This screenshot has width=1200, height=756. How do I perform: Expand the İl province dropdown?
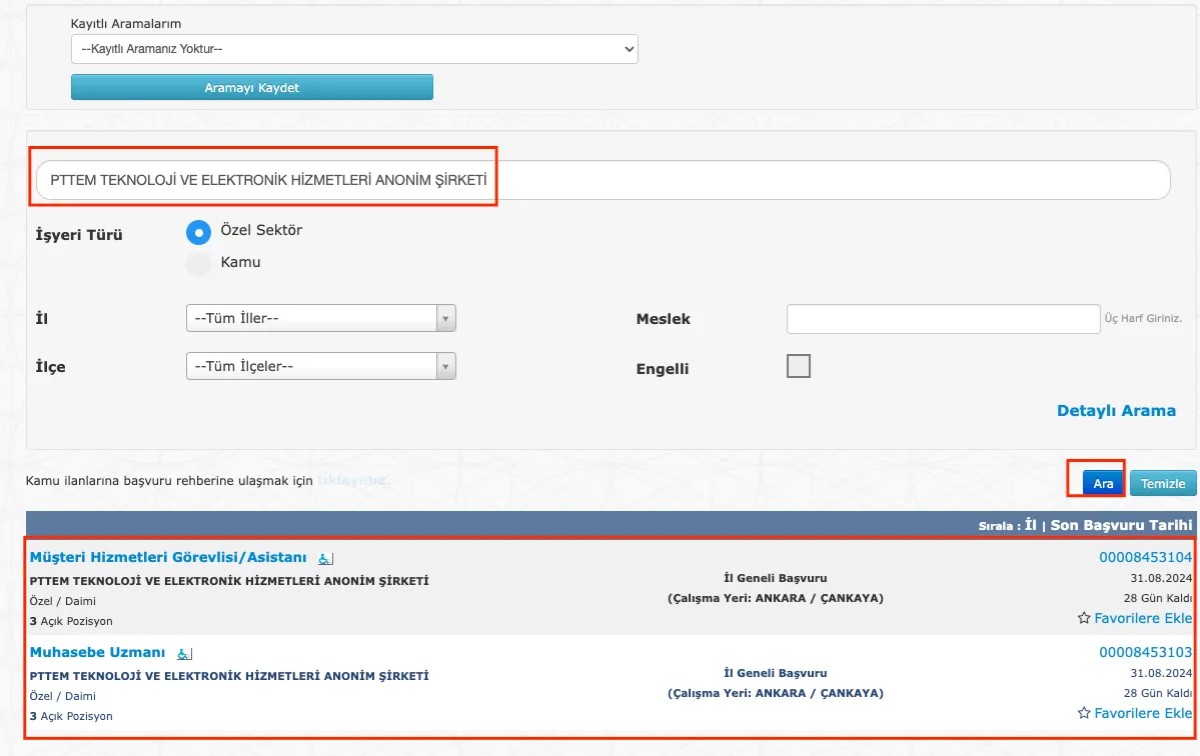(x=321, y=318)
